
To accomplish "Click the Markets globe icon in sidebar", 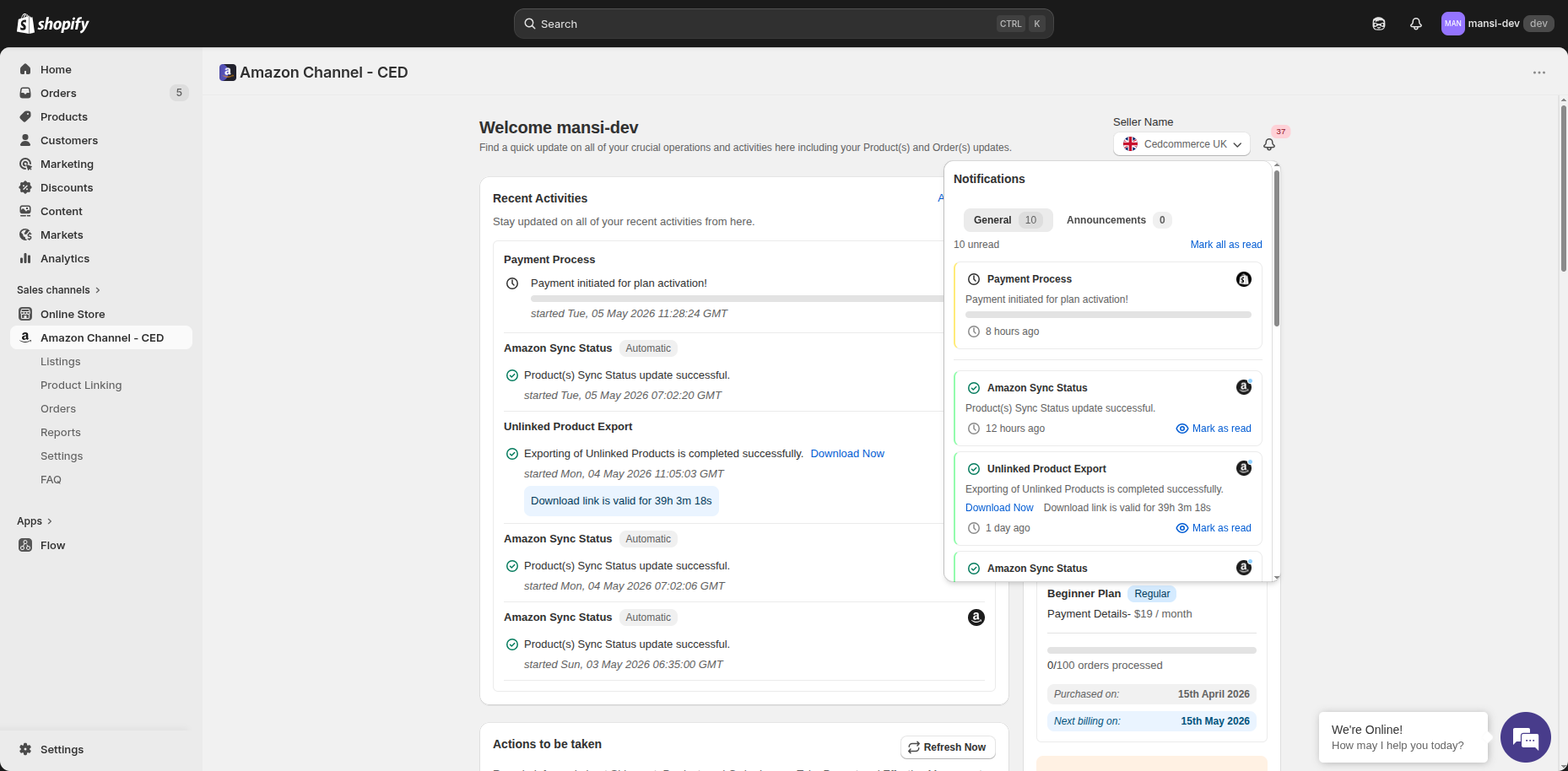I will point(25,235).
